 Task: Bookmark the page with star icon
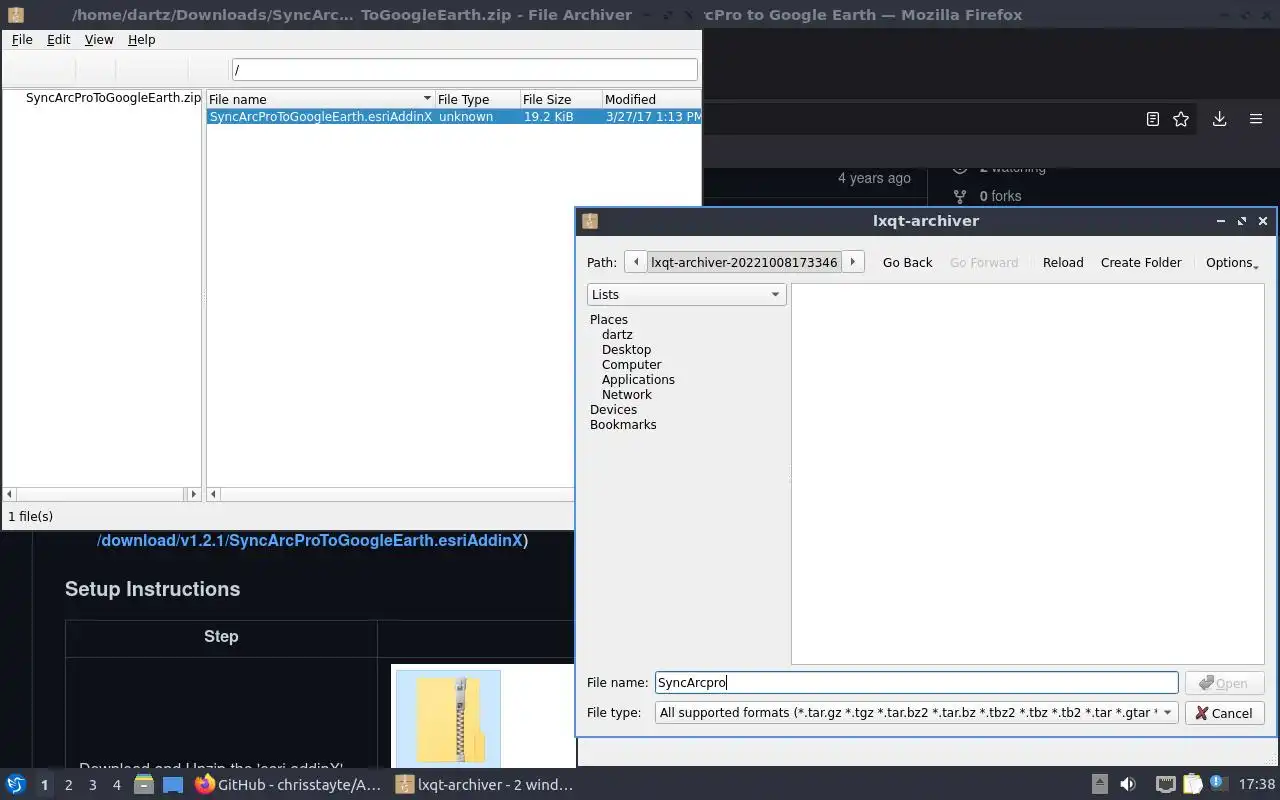point(1181,119)
